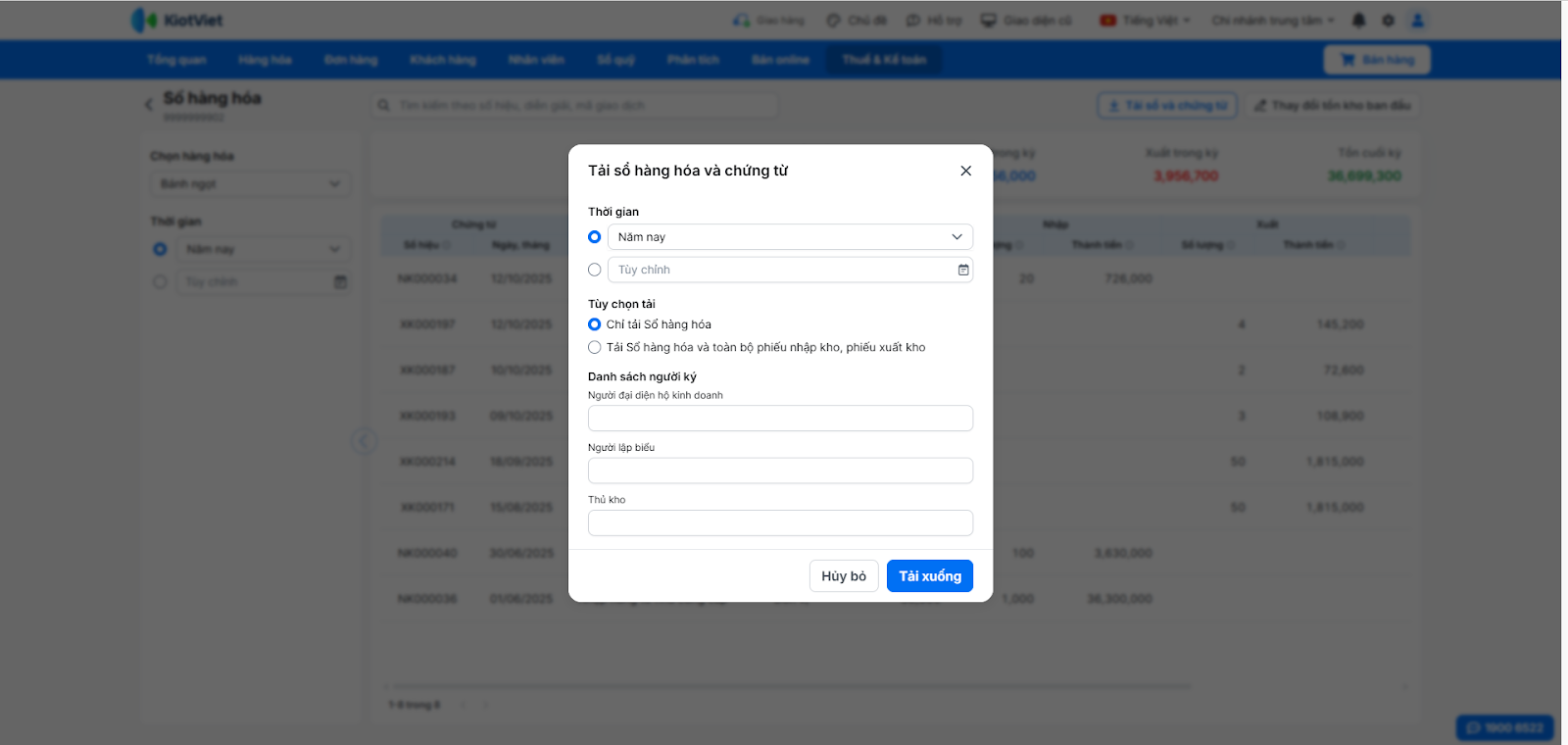
Task: Focus the Người lập biểu input field
Action: coord(780,471)
